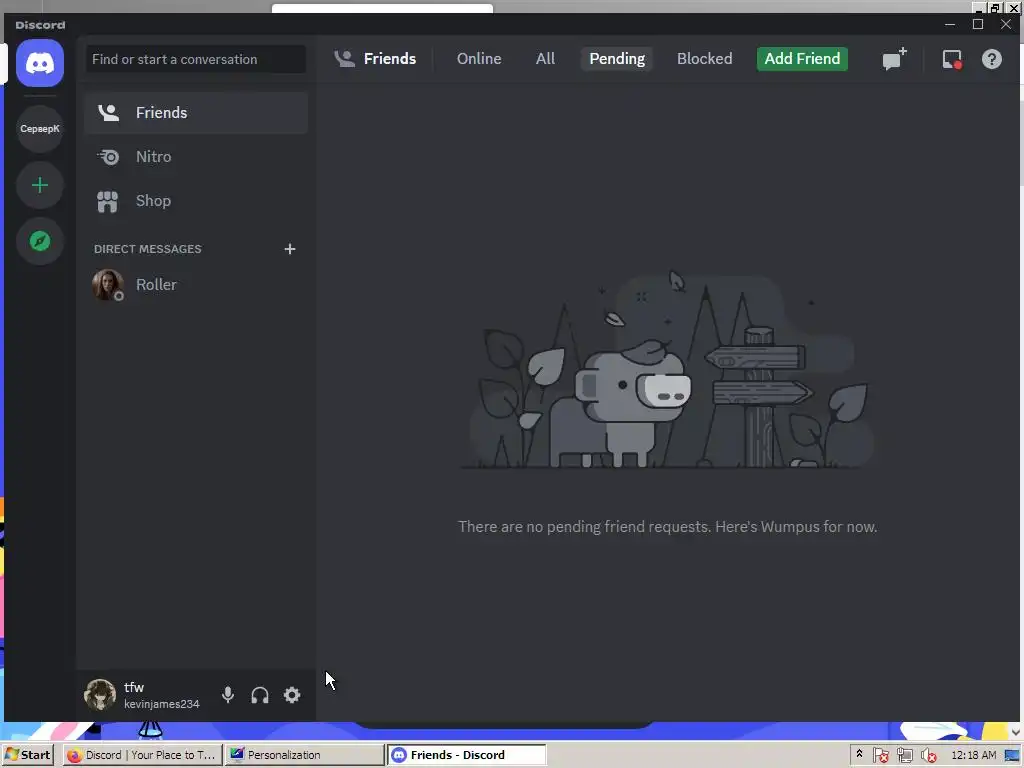This screenshot has width=1024, height=768.
Task: Open the СерверК server icon
Action: 40,129
